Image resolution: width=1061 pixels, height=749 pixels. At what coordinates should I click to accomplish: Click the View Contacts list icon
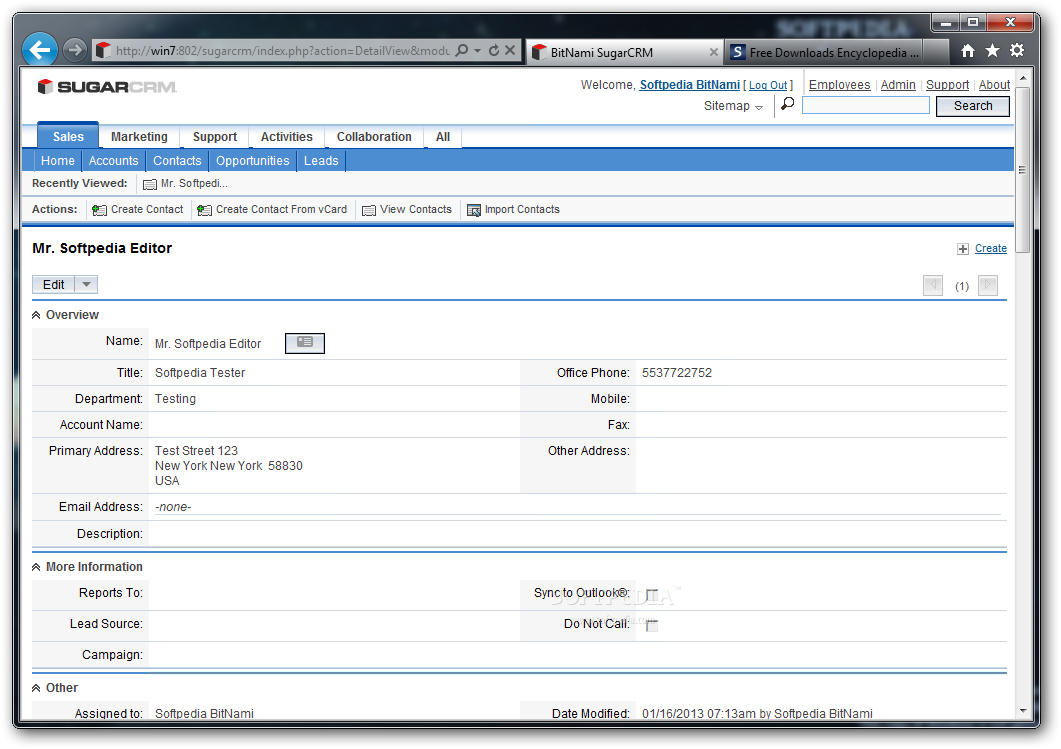click(369, 210)
